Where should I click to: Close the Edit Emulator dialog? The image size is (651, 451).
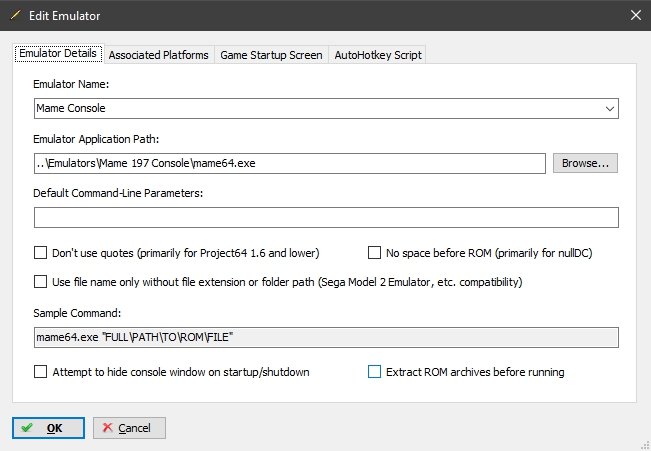[636, 15]
